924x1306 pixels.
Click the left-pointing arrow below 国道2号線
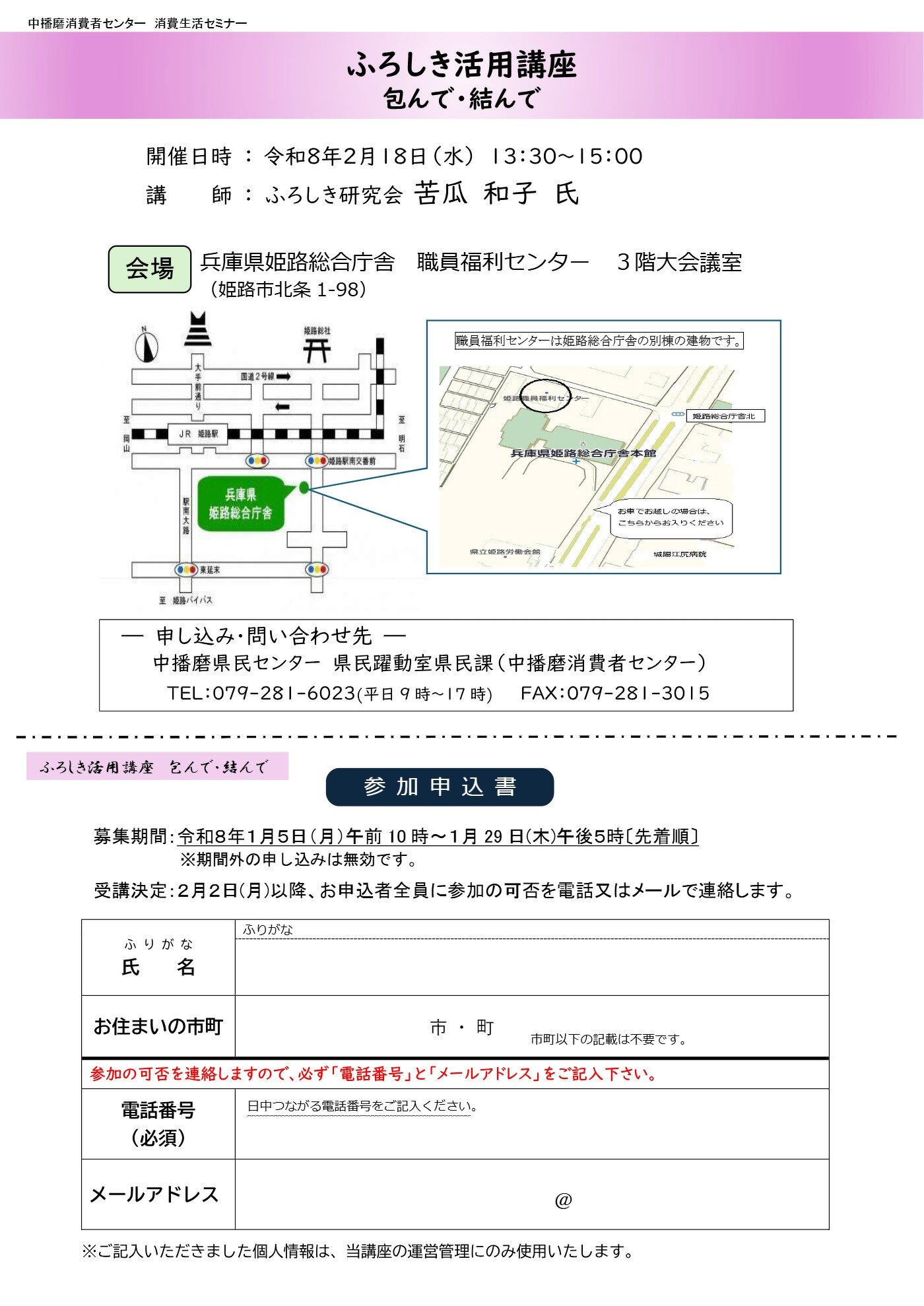pyautogui.click(x=282, y=407)
